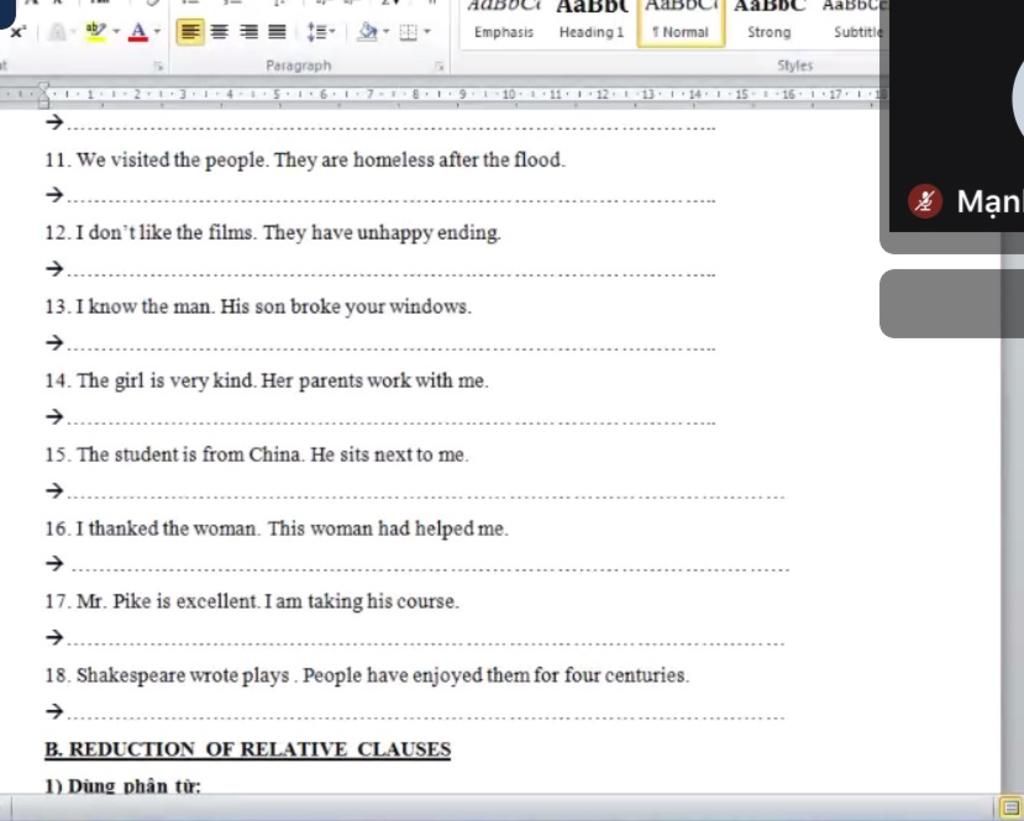Click sentence 16 'I thanked the woman'
Screen dimensions: 1024x821
coord(276,528)
